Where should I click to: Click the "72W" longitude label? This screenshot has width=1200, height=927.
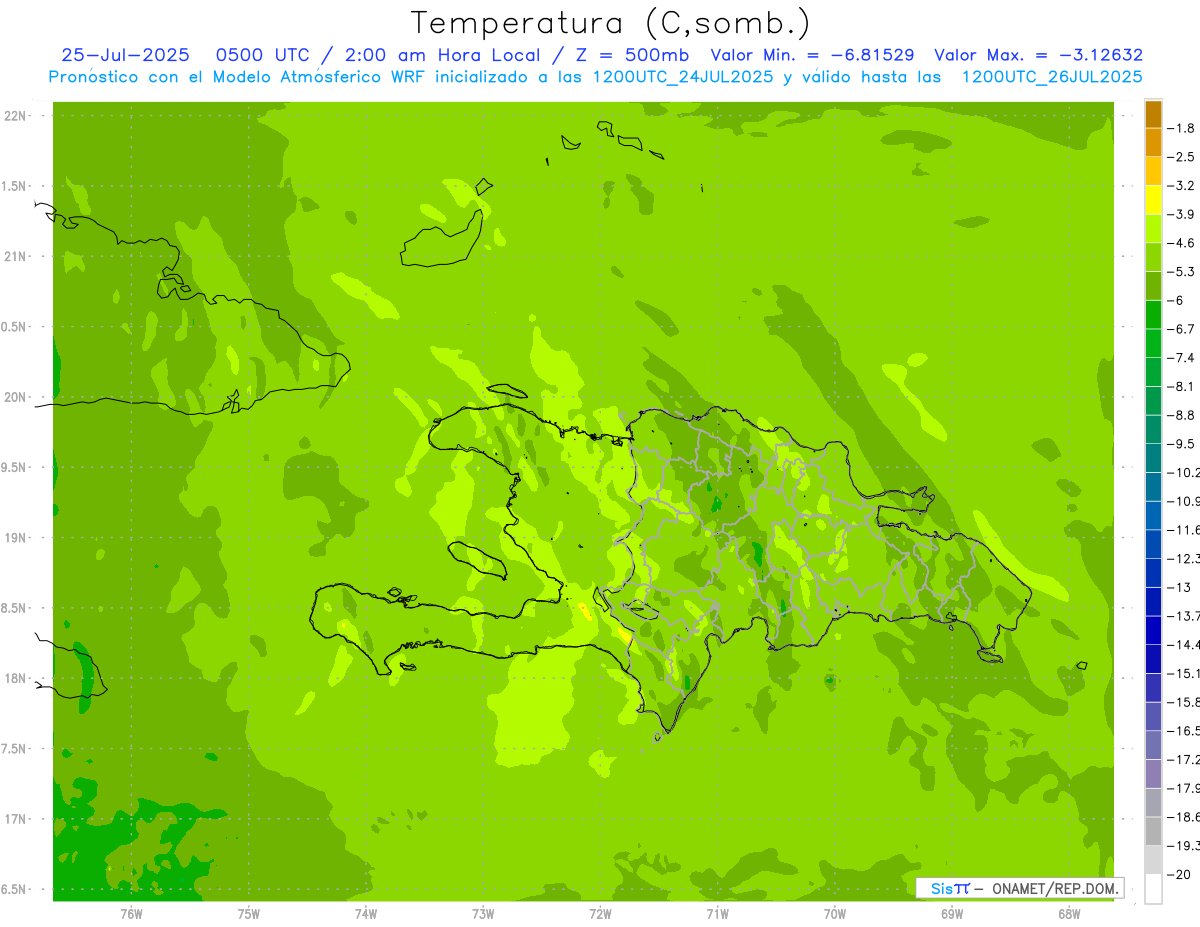tap(600, 913)
